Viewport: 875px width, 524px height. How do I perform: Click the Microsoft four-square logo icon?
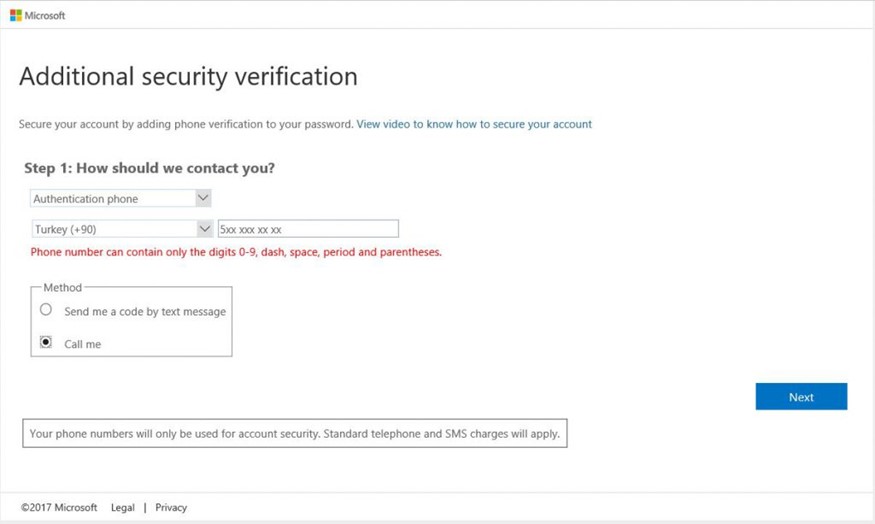point(16,16)
